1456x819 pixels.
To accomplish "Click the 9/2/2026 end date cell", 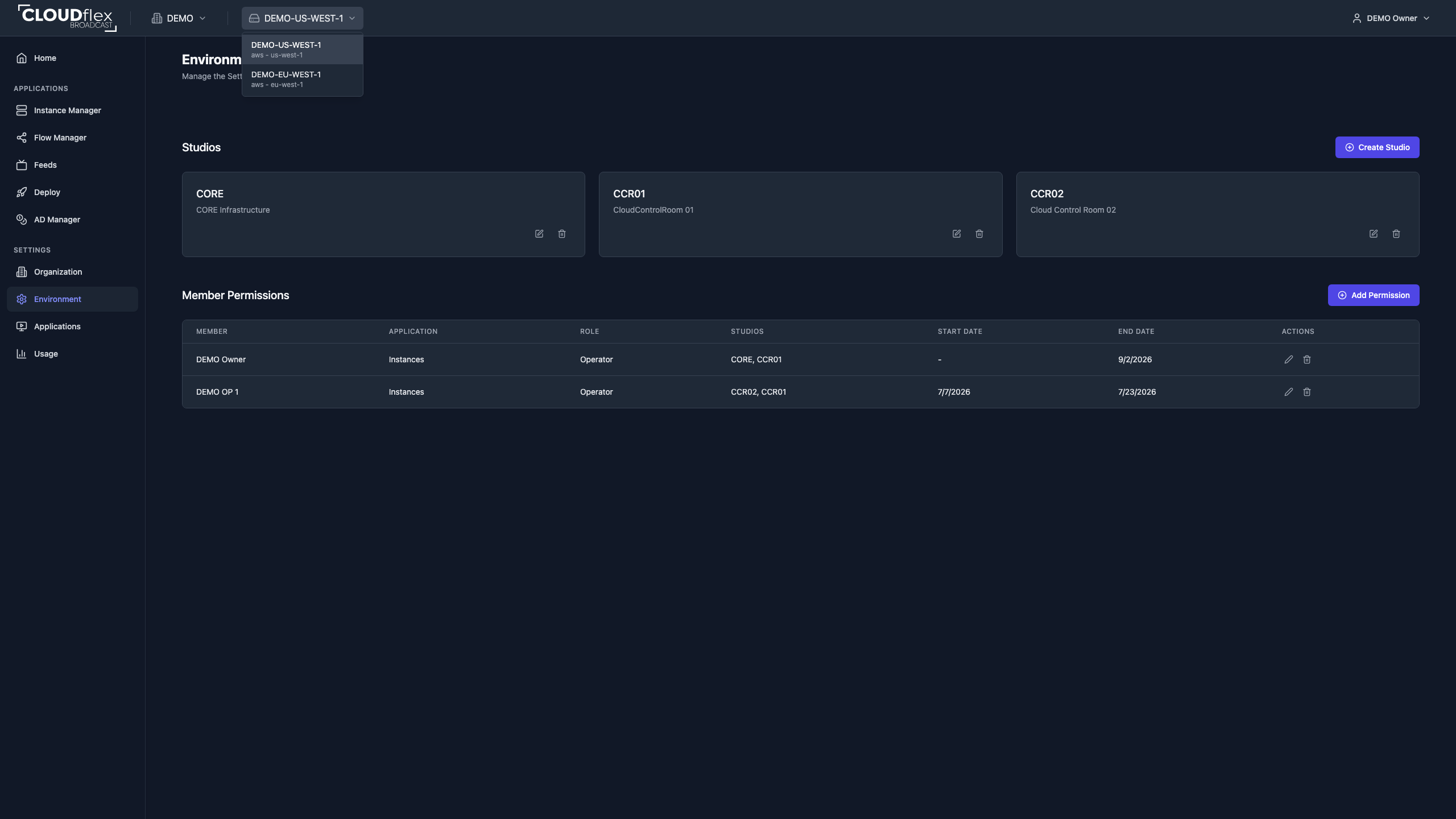I will pyautogui.click(x=1135, y=359).
